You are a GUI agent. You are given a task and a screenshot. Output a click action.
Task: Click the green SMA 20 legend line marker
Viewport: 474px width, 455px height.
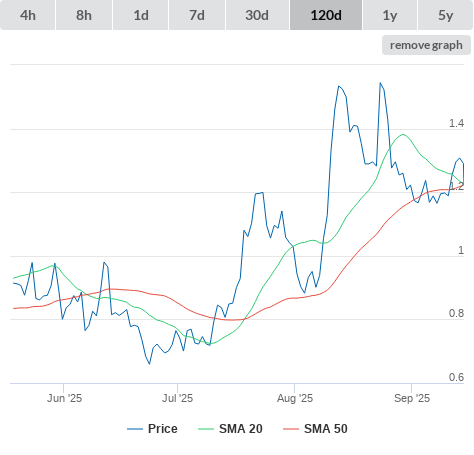pyautogui.click(x=206, y=429)
